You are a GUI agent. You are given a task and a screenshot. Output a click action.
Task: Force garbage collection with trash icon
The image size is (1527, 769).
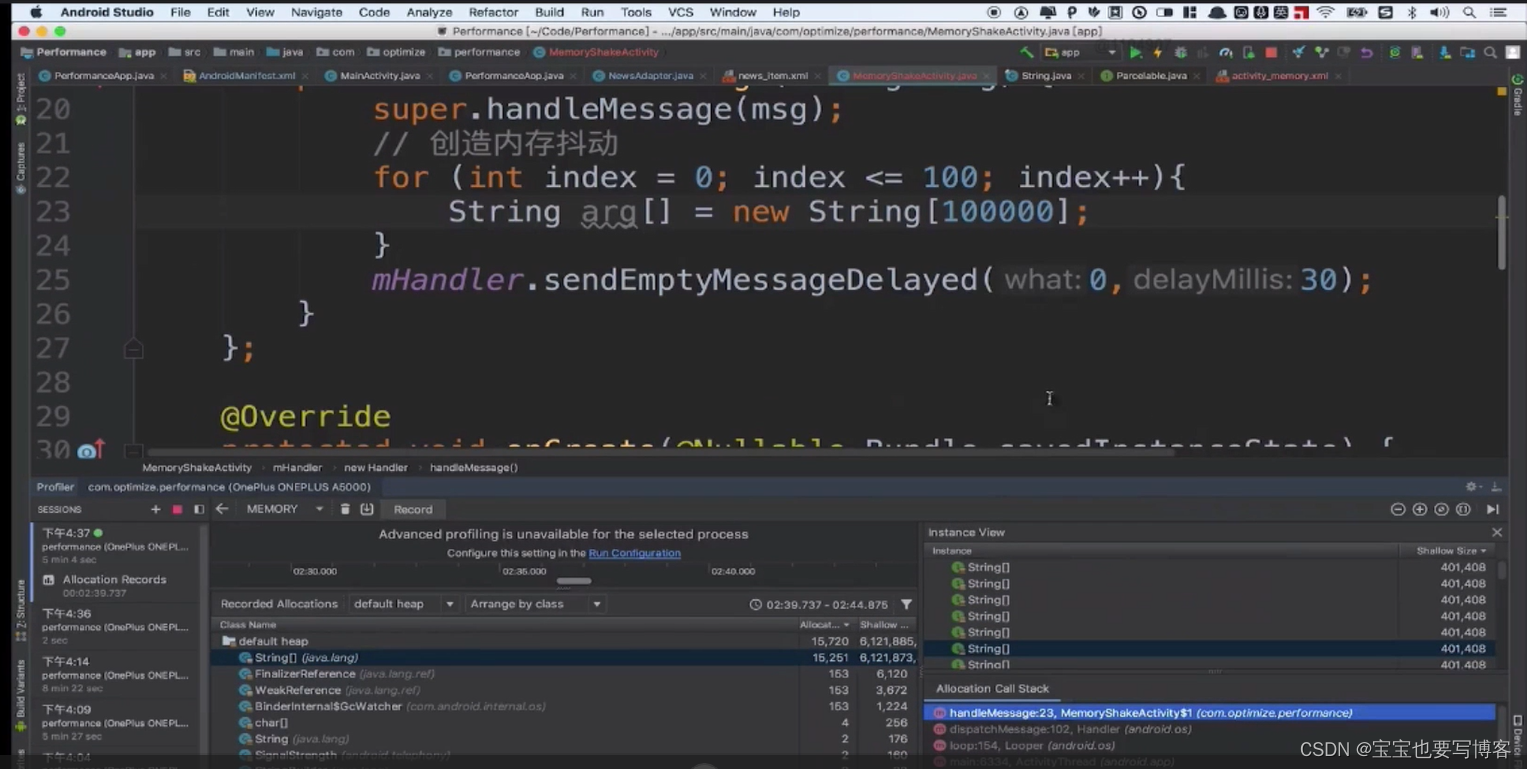(x=345, y=509)
